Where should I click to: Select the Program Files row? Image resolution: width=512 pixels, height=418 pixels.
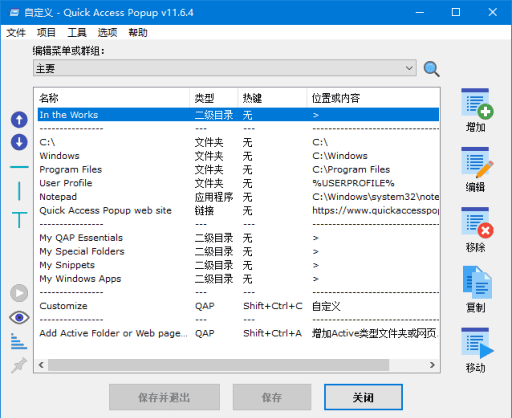tap(238, 170)
